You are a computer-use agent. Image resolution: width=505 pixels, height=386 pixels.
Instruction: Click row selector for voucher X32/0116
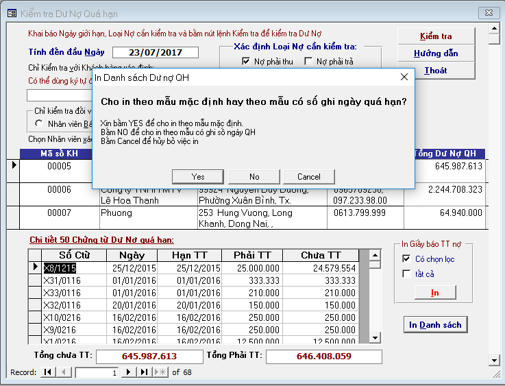pos(35,305)
